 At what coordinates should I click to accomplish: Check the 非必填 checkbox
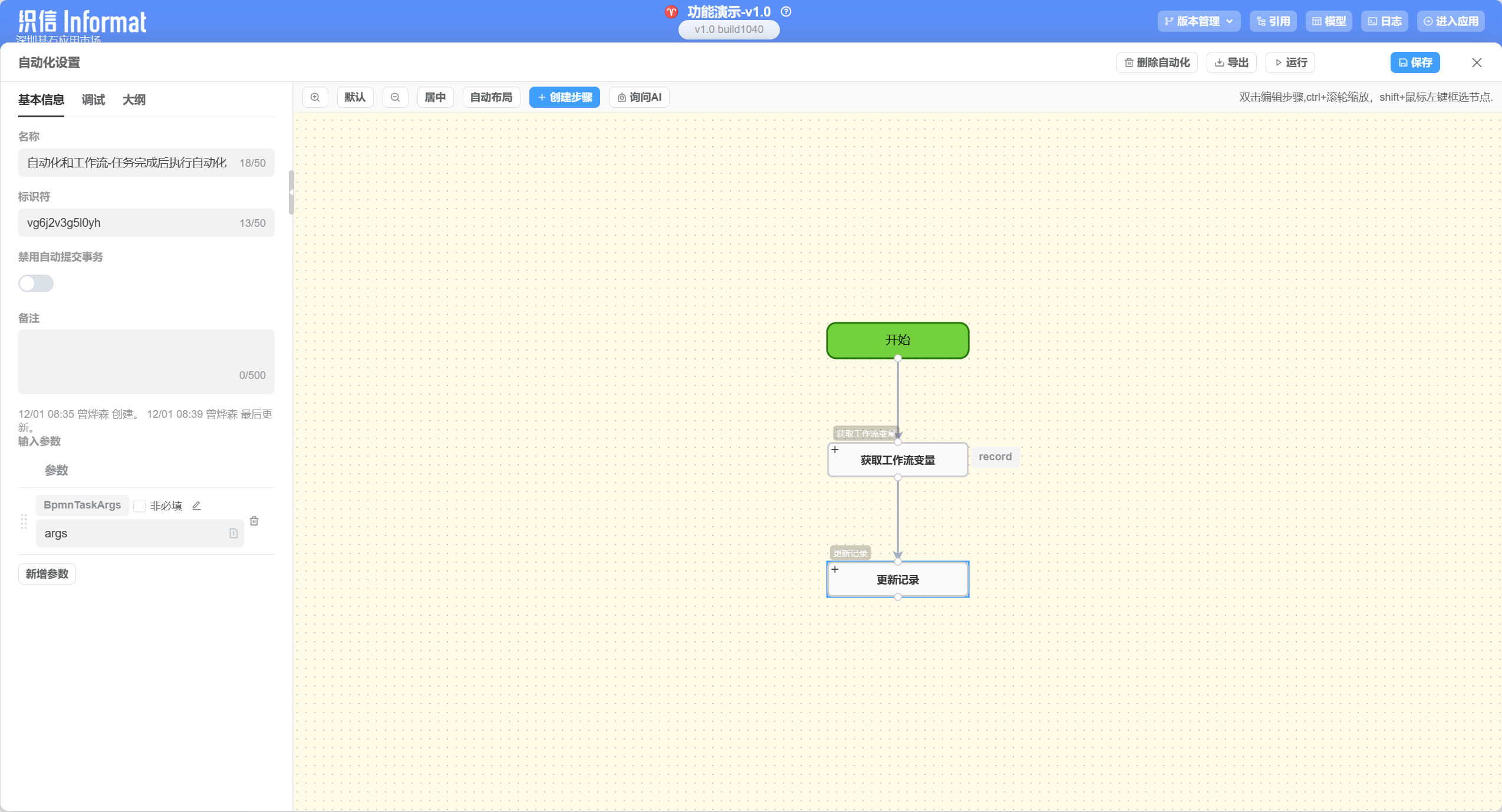[140, 506]
